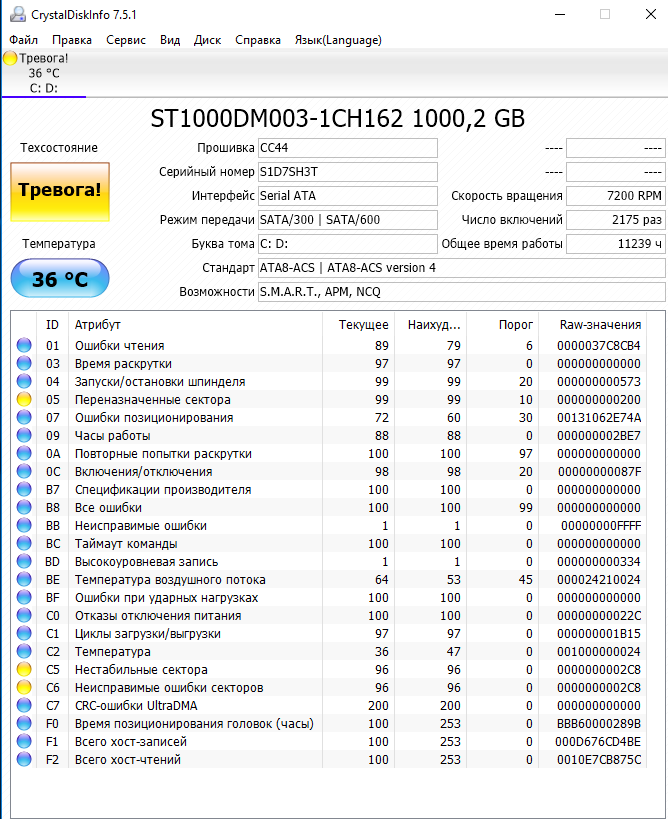Click yellow orb for Неисправимые ошибки секторов
Image resolution: width=668 pixels, height=819 pixels.
pos(24,687)
